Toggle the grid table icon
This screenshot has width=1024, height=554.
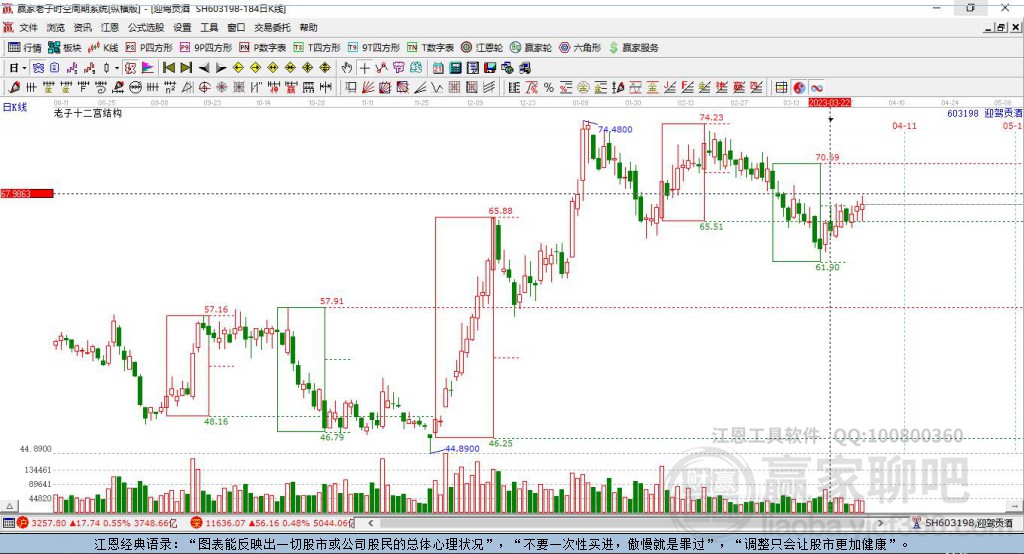pyautogui.click(x=780, y=87)
